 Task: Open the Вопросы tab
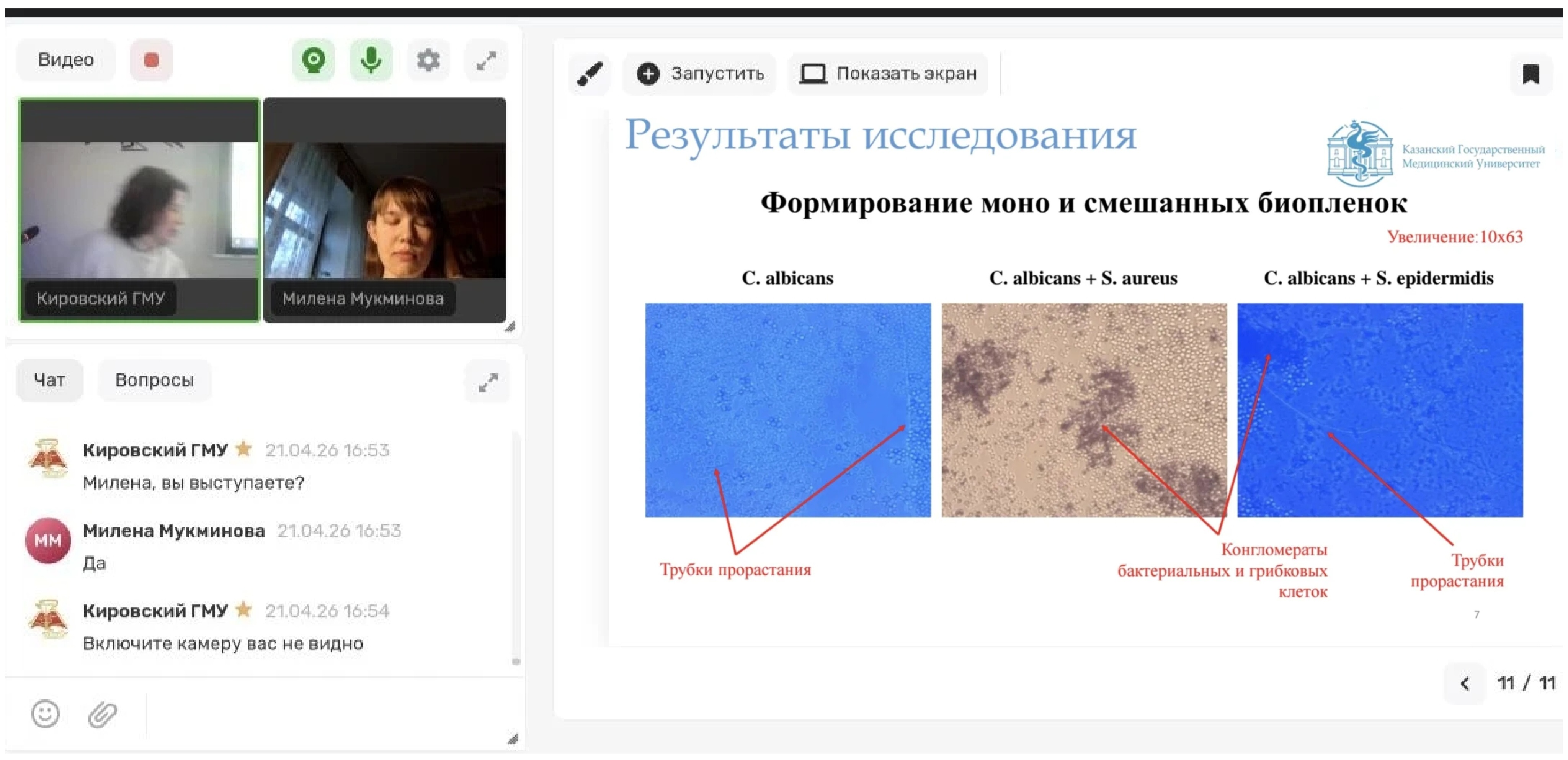[154, 380]
